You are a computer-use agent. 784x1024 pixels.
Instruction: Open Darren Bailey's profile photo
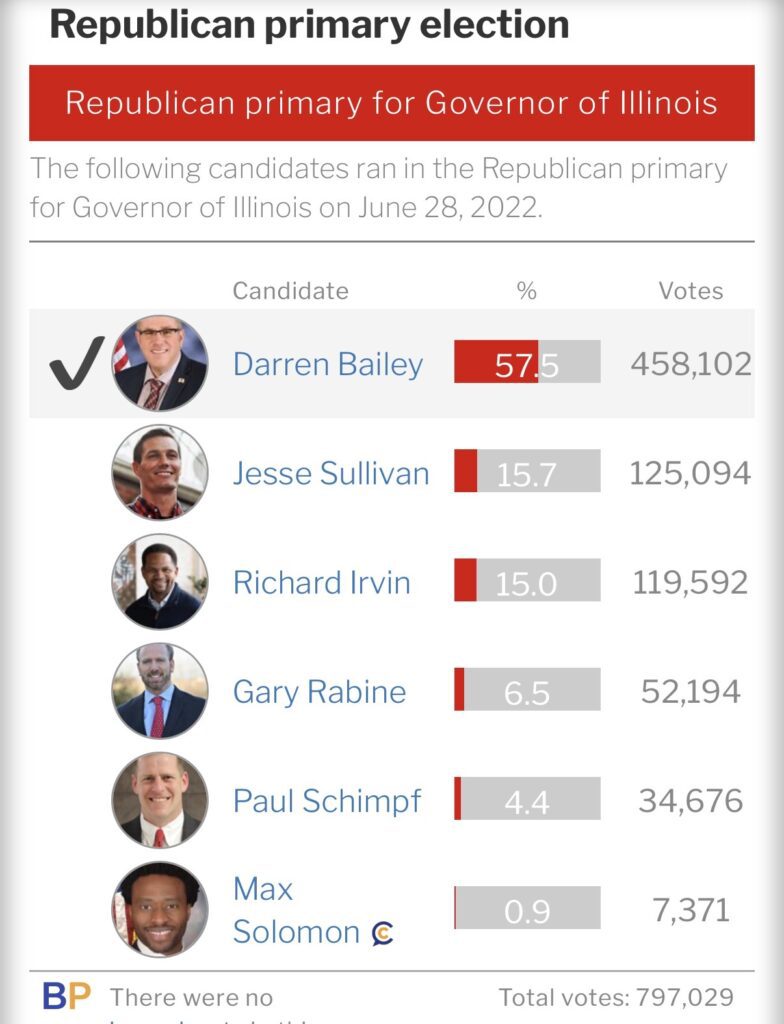pos(160,363)
